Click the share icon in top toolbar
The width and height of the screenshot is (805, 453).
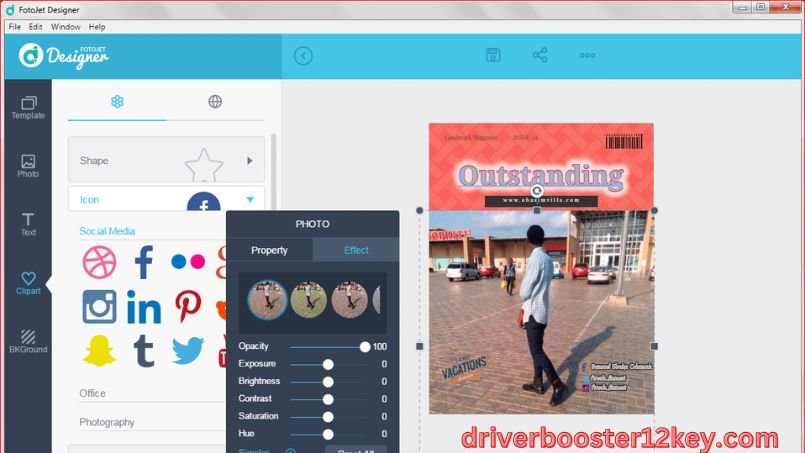click(x=540, y=55)
